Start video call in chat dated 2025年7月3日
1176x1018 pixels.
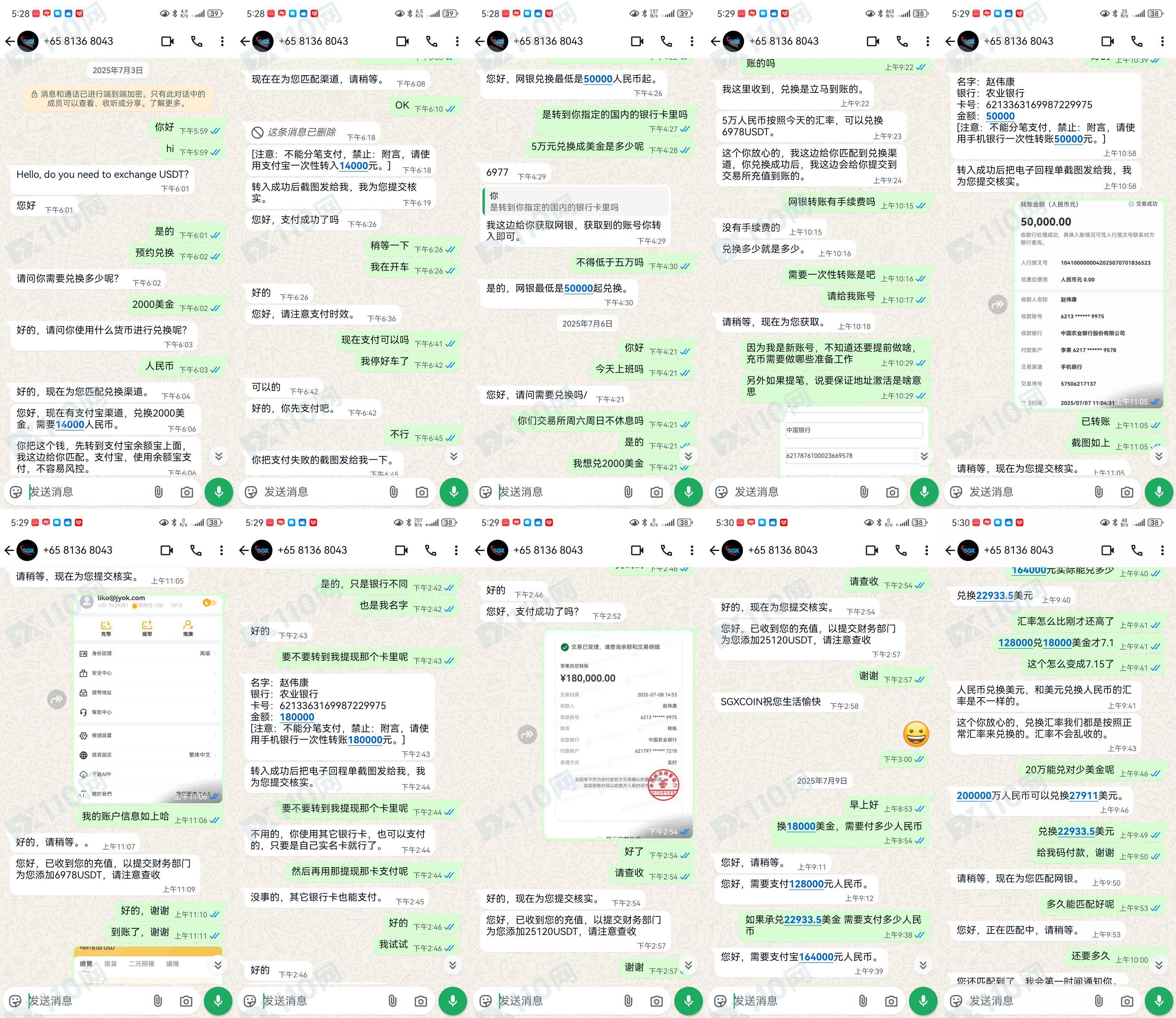pos(168,42)
